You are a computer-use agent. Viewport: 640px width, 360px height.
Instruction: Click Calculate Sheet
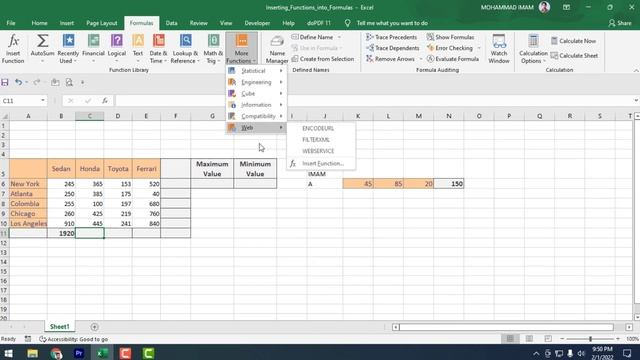(x=574, y=56)
